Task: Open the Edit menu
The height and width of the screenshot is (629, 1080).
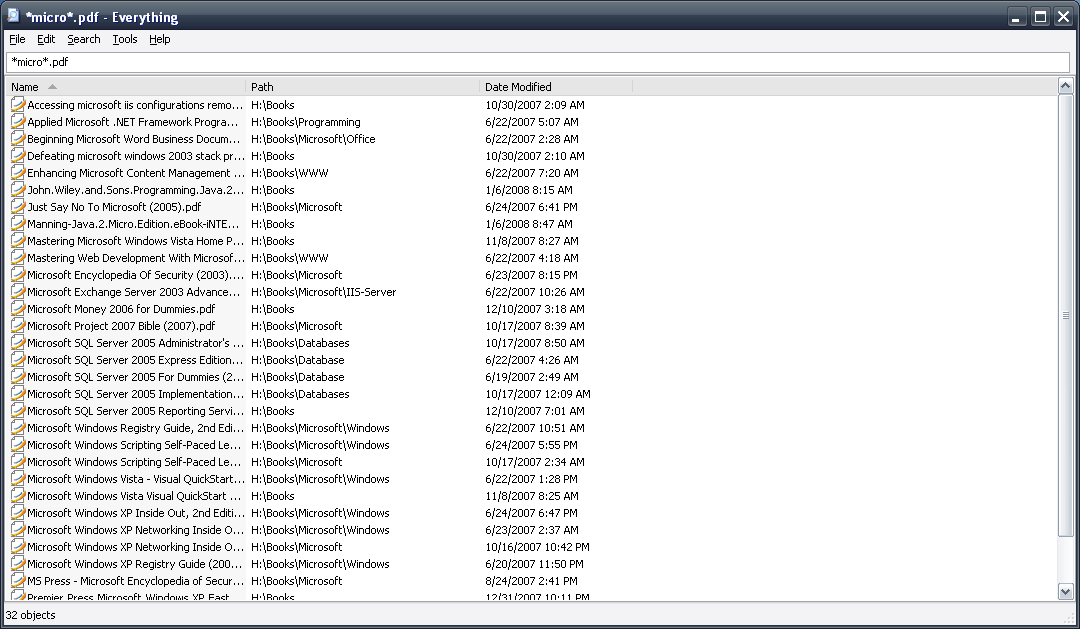Action: pyautogui.click(x=45, y=39)
